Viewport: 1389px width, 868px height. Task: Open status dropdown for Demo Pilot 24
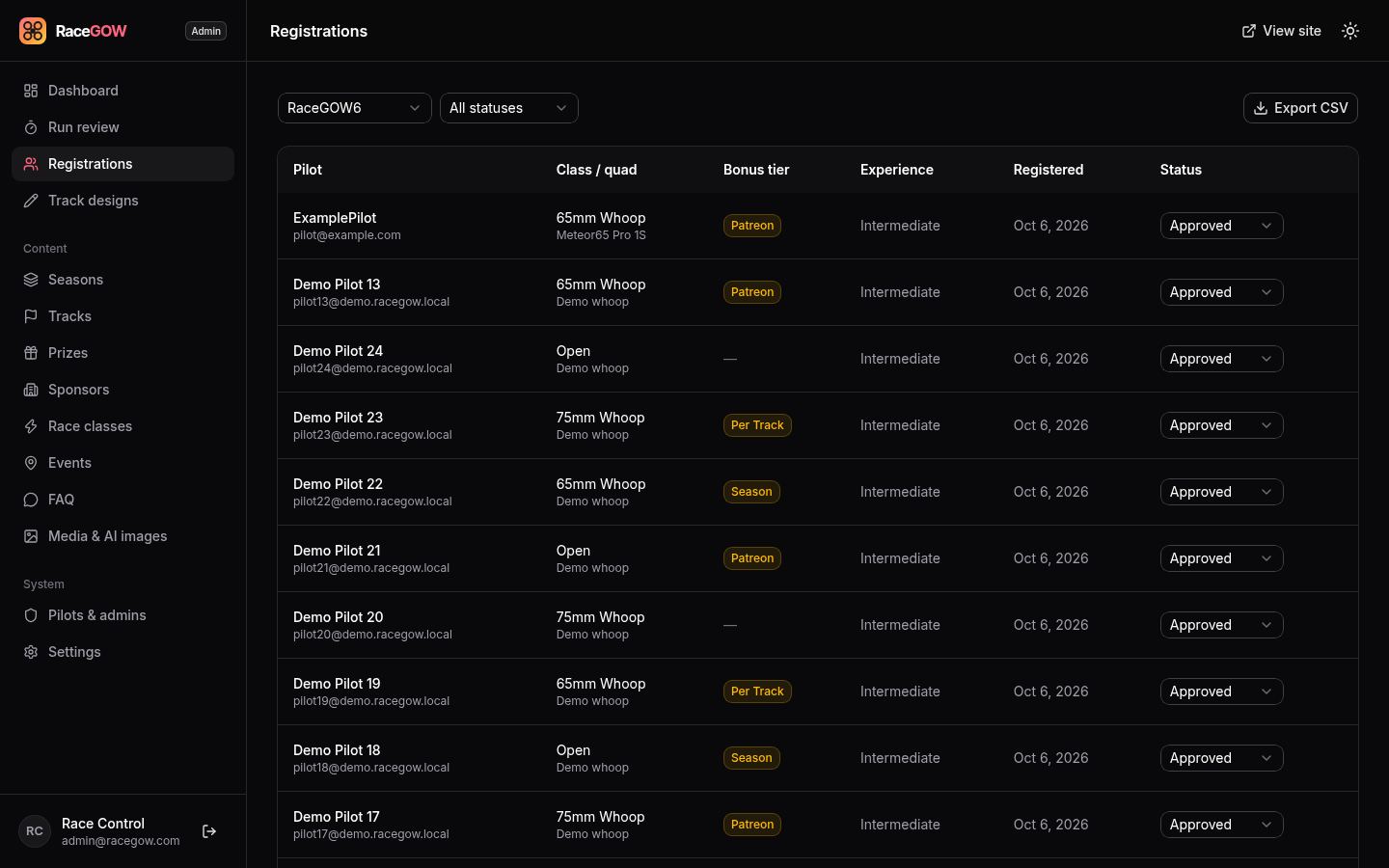coord(1221,359)
